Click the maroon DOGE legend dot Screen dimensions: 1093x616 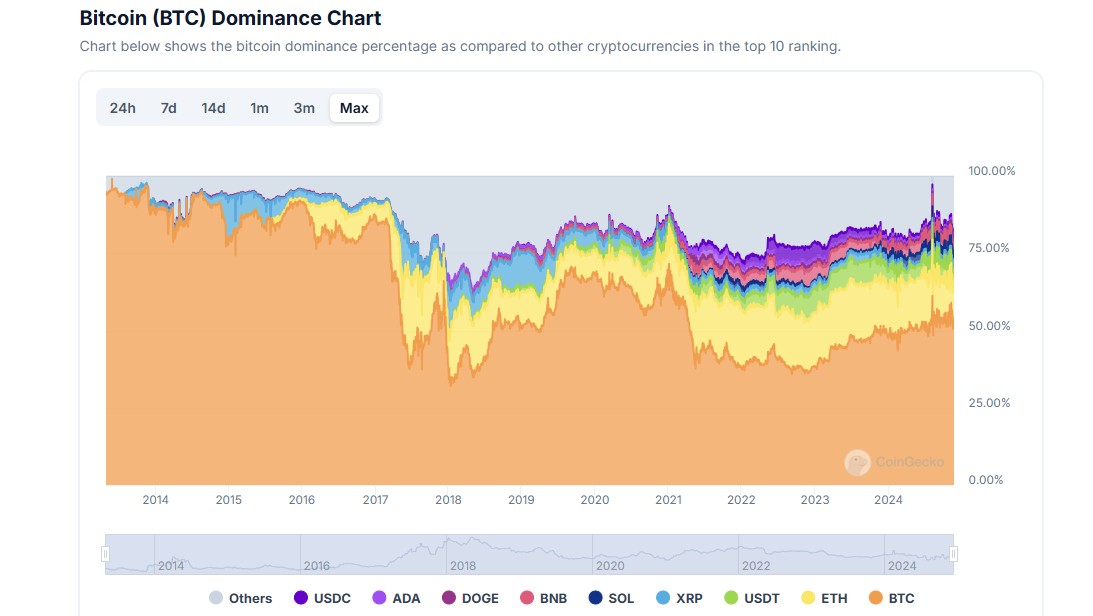tap(447, 597)
